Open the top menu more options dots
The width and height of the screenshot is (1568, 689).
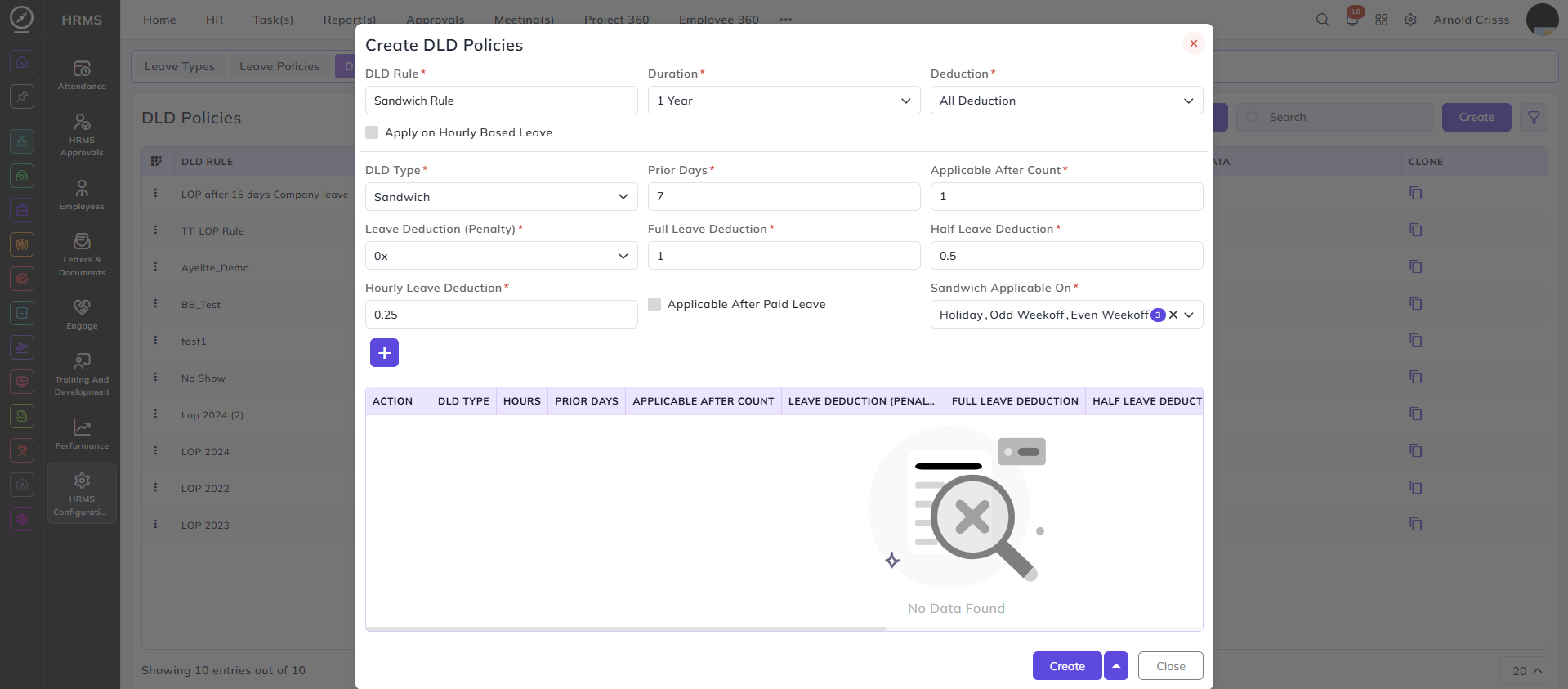coord(785,20)
